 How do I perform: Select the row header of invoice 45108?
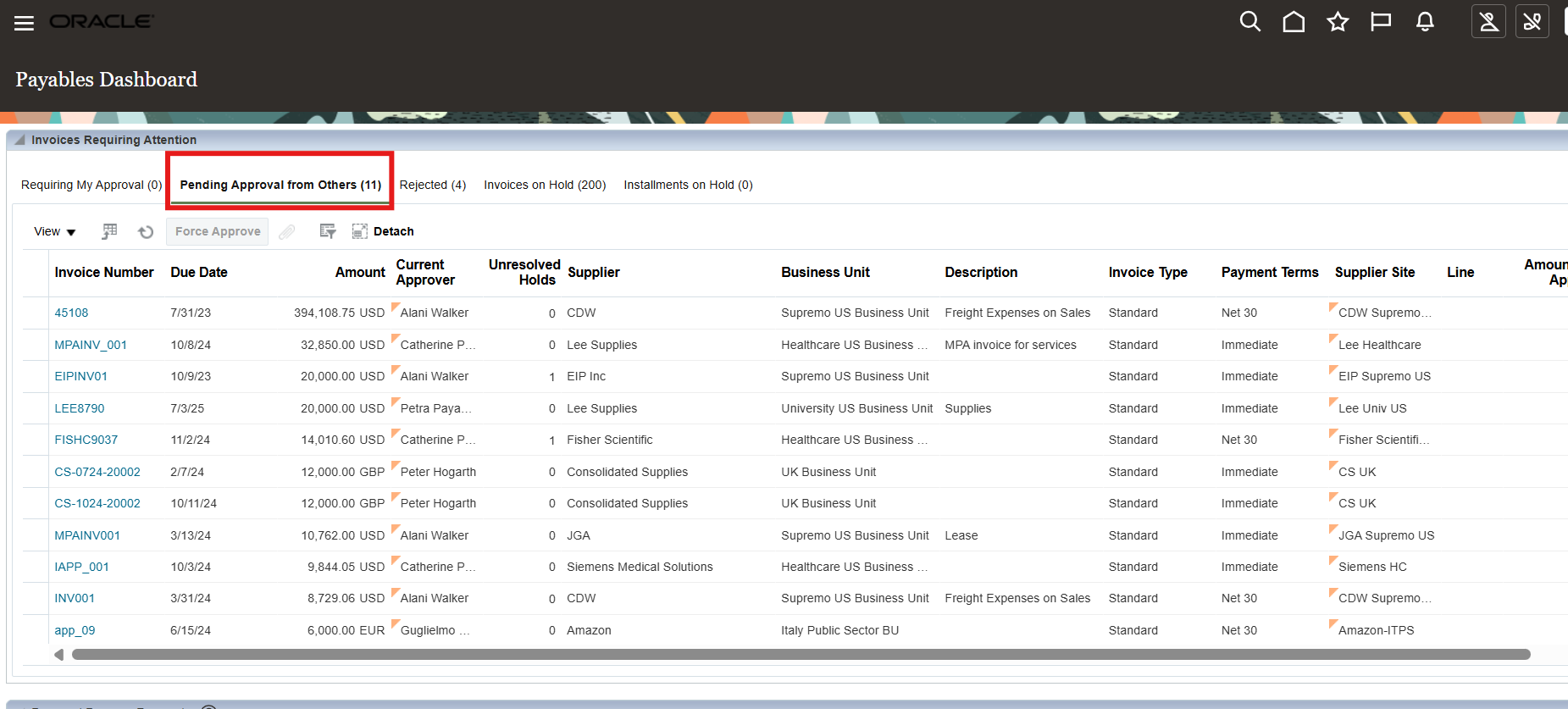36,313
